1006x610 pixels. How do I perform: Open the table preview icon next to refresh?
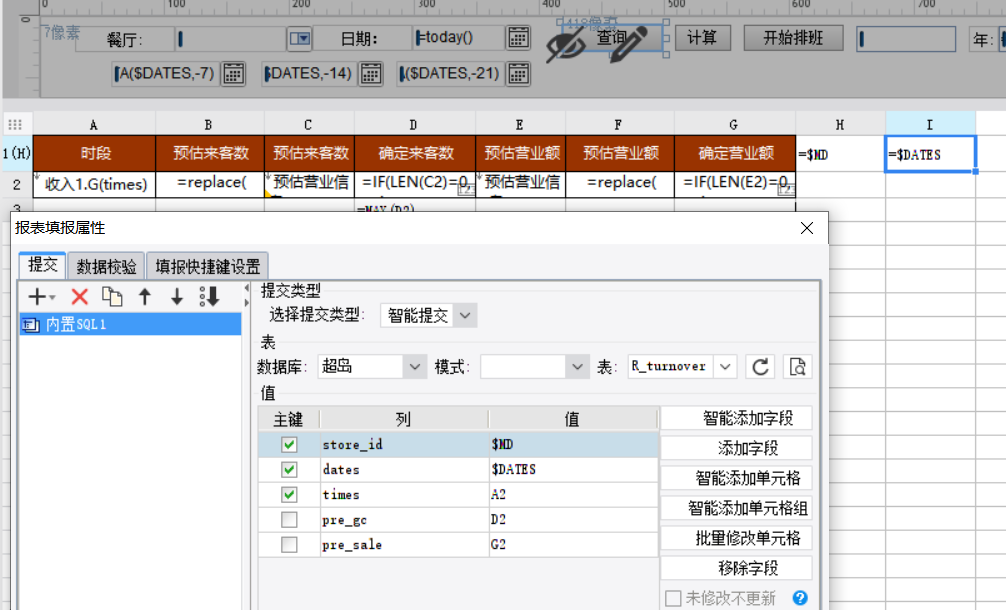(x=796, y=367)
